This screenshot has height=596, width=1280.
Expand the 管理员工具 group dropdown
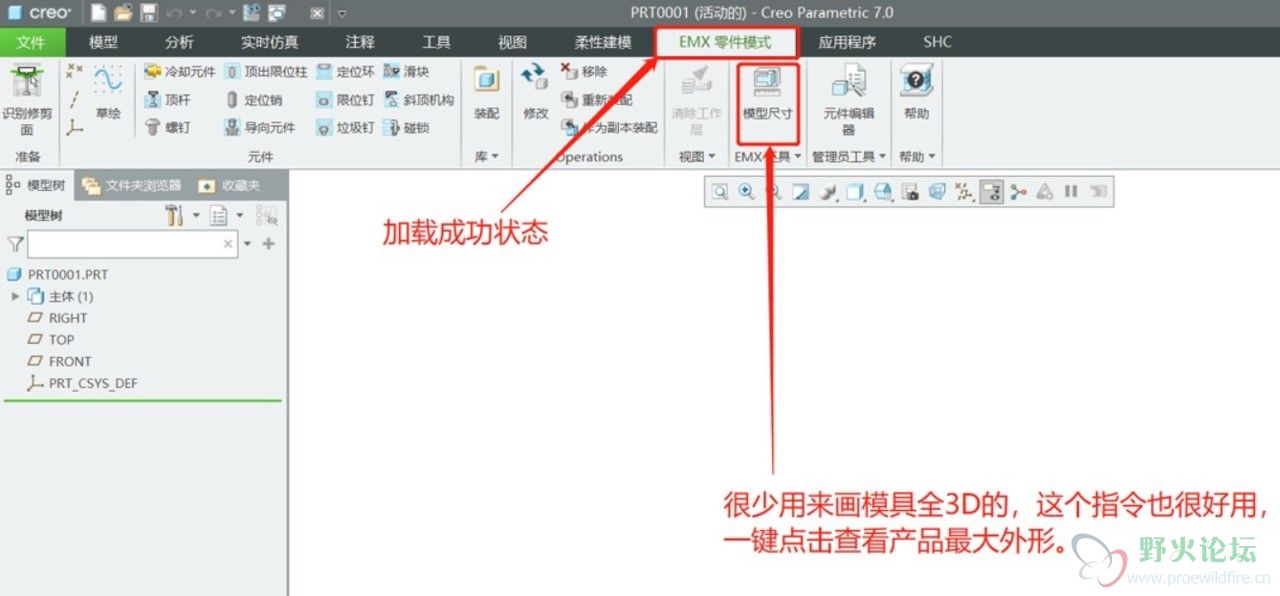pyautogui.click(x=848, y=157)
